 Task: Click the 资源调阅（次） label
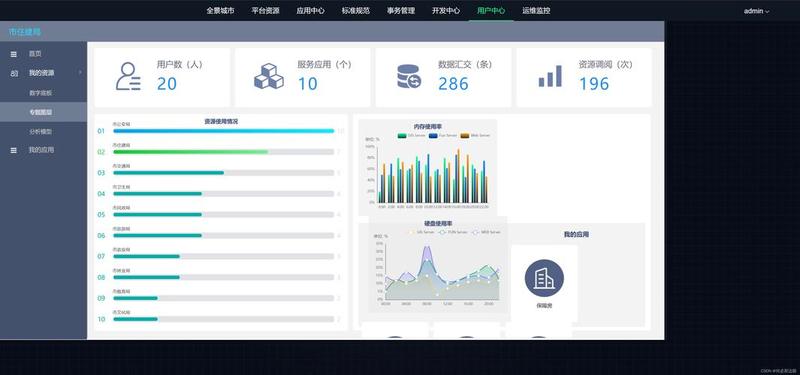point(606,65)
